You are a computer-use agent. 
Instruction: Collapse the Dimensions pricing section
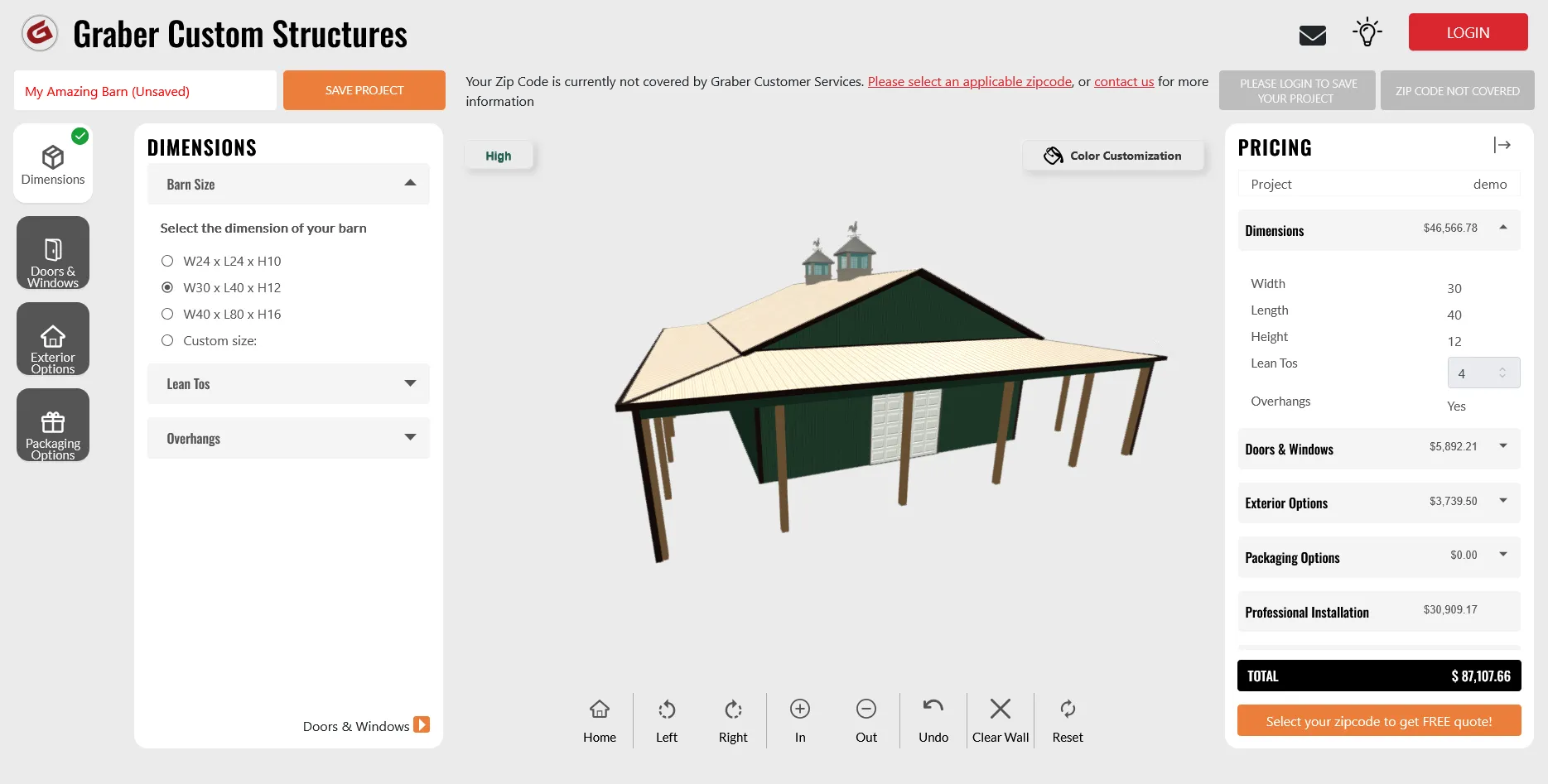(1379, 230)
